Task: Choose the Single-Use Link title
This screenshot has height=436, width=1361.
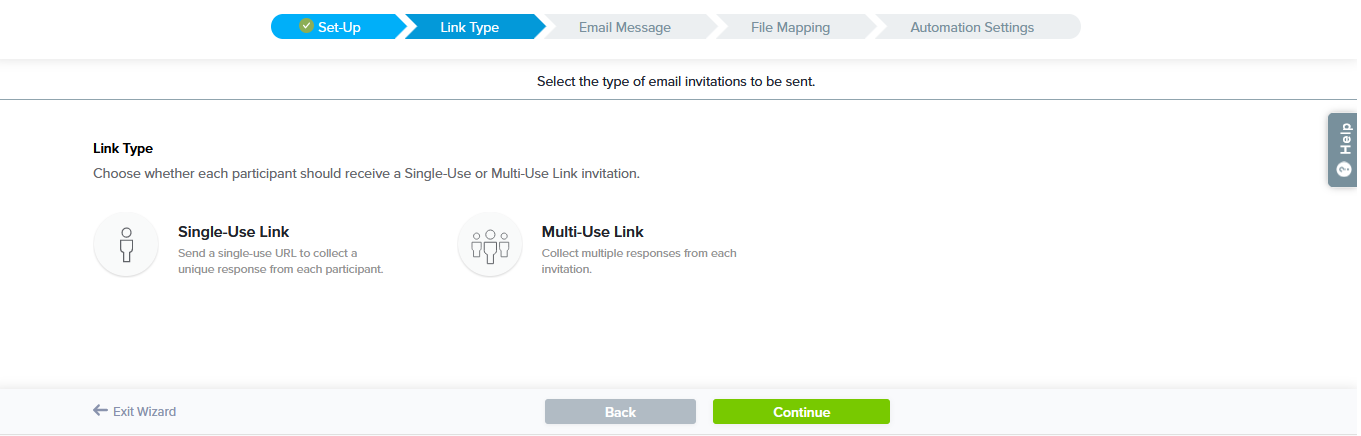Action: coord(233,232)
